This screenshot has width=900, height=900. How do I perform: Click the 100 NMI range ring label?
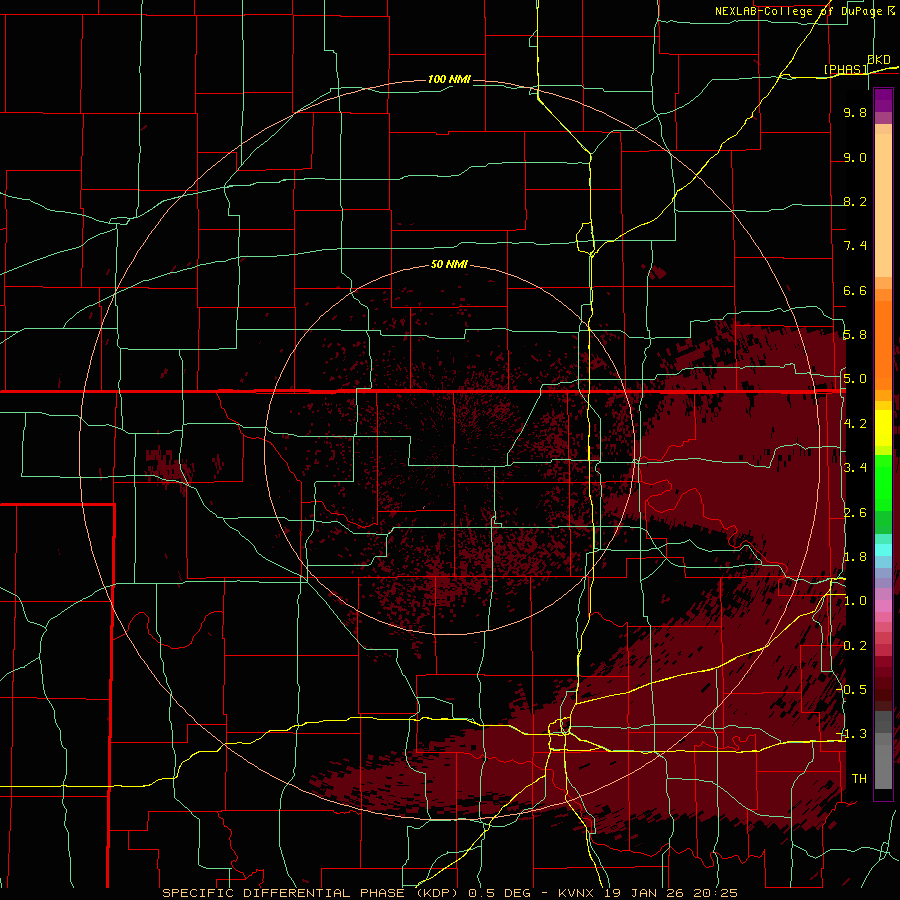coord(449,79)
